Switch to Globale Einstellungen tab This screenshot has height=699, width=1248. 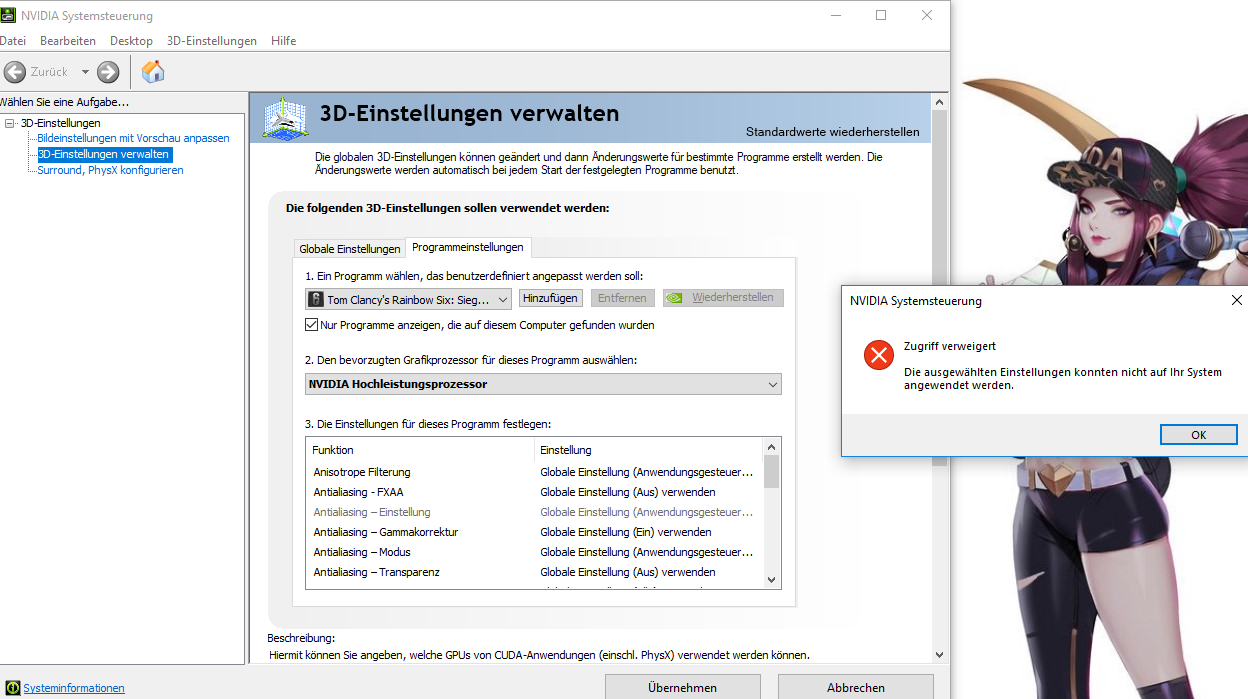coord(350,248)
